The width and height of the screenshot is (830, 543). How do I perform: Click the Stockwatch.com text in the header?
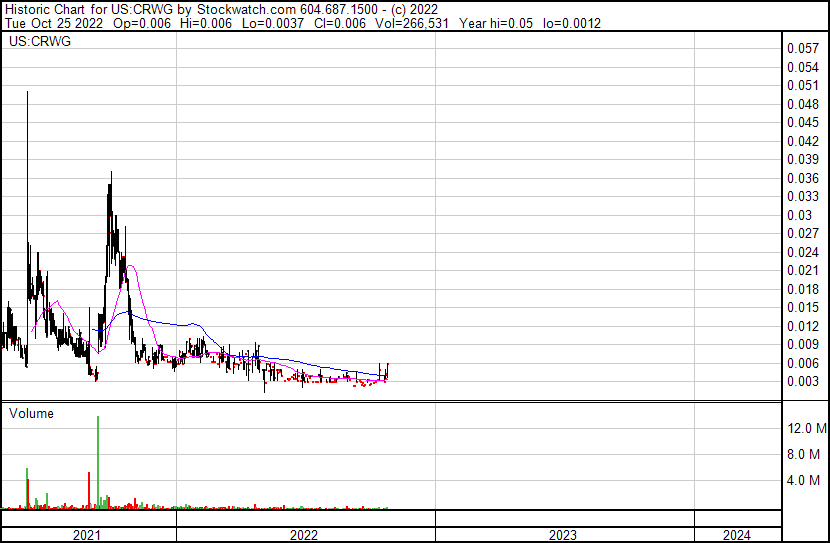[243, 9]
